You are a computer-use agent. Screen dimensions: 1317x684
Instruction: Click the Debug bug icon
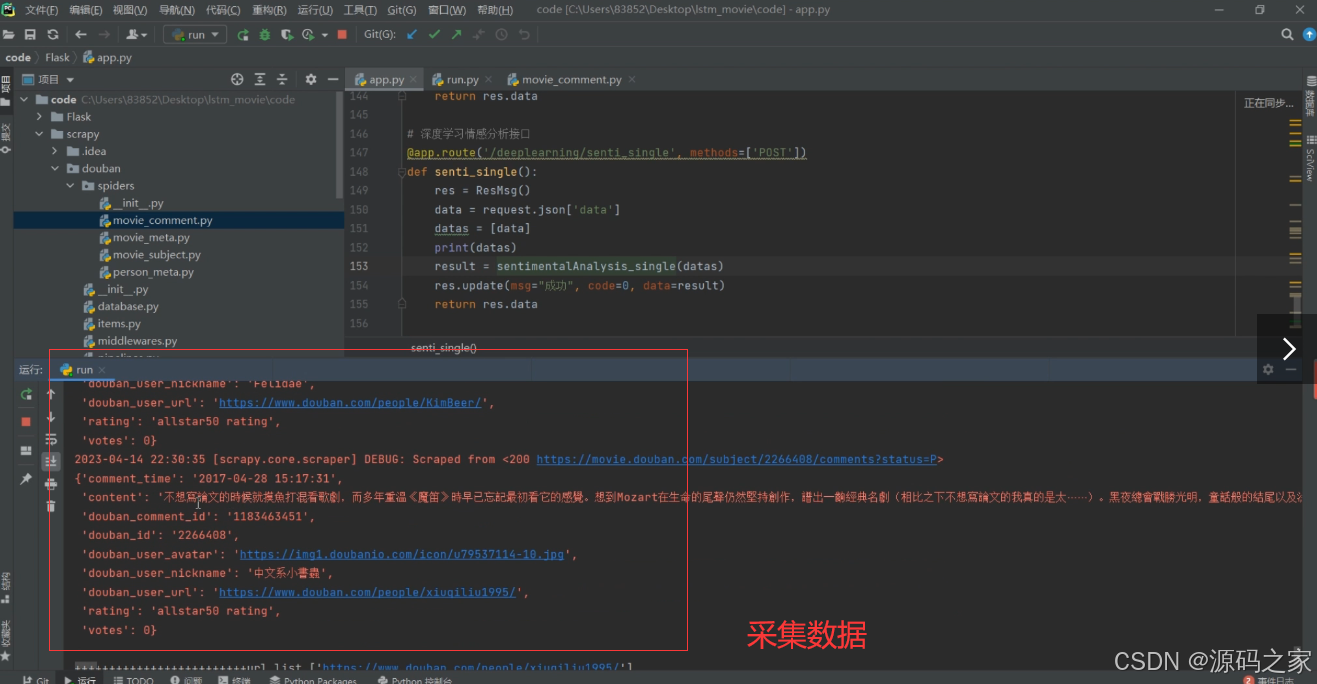(x=265, y=34)
